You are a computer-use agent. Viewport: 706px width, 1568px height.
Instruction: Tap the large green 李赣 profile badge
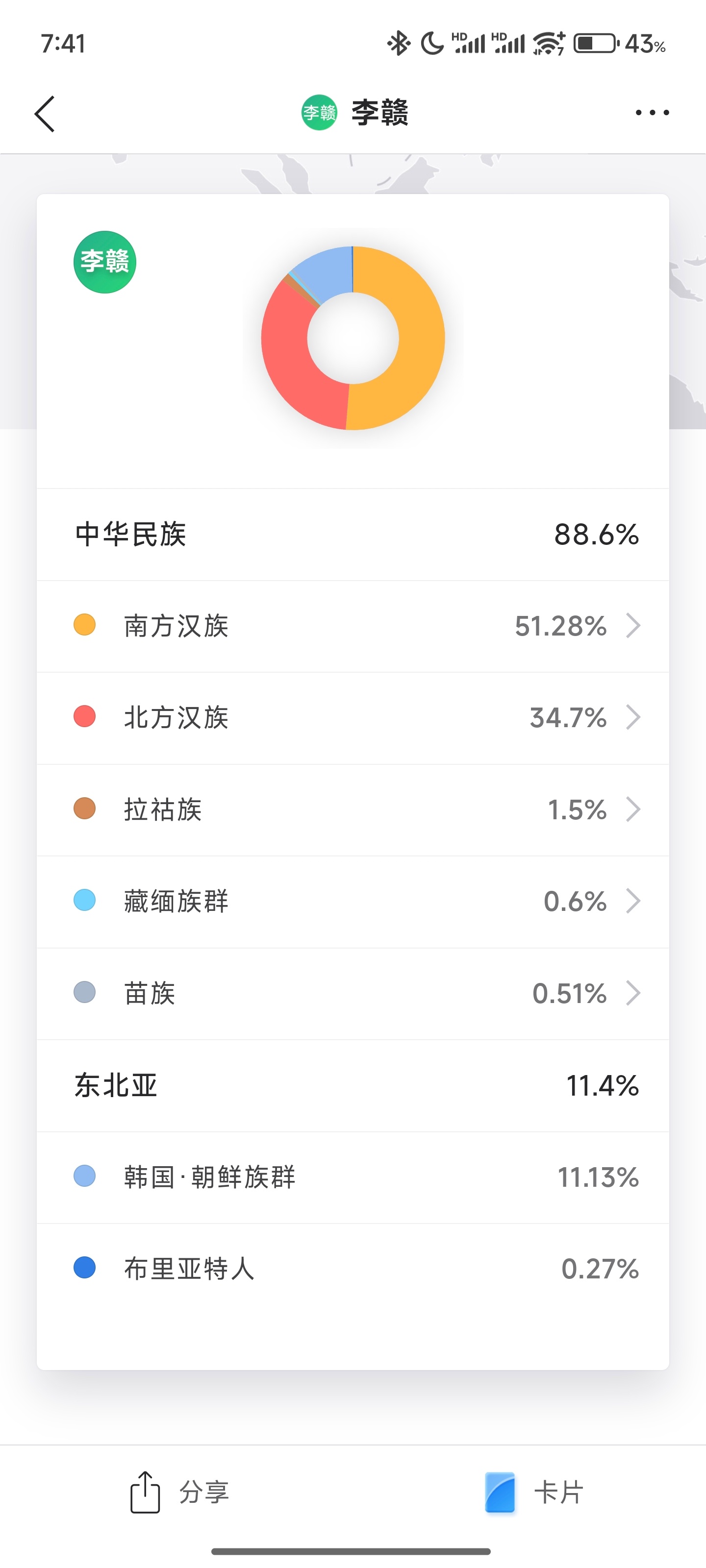point(105,262)
